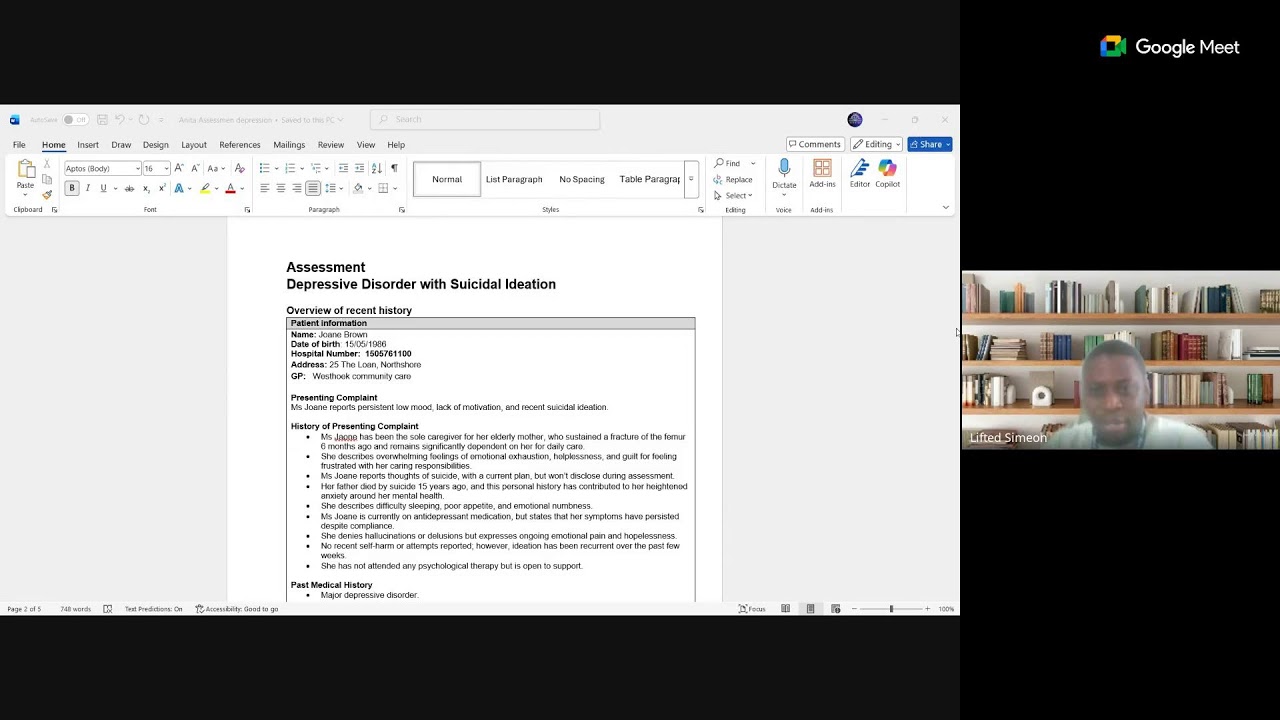This screenshot has height=720, width=1280.
Task: Open the Add-ins gallery
Action: (822, 173)
